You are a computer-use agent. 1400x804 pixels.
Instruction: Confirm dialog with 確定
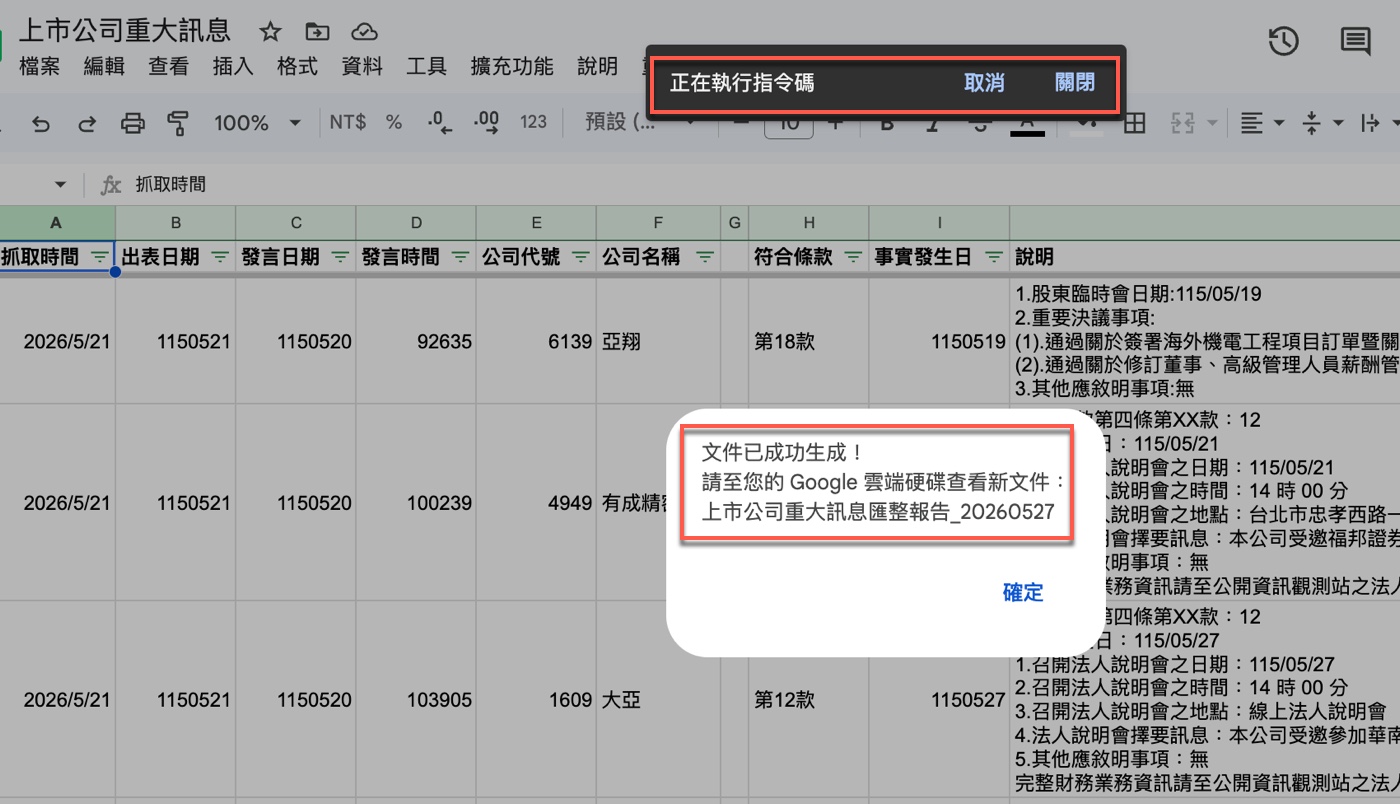[1023, 593]
